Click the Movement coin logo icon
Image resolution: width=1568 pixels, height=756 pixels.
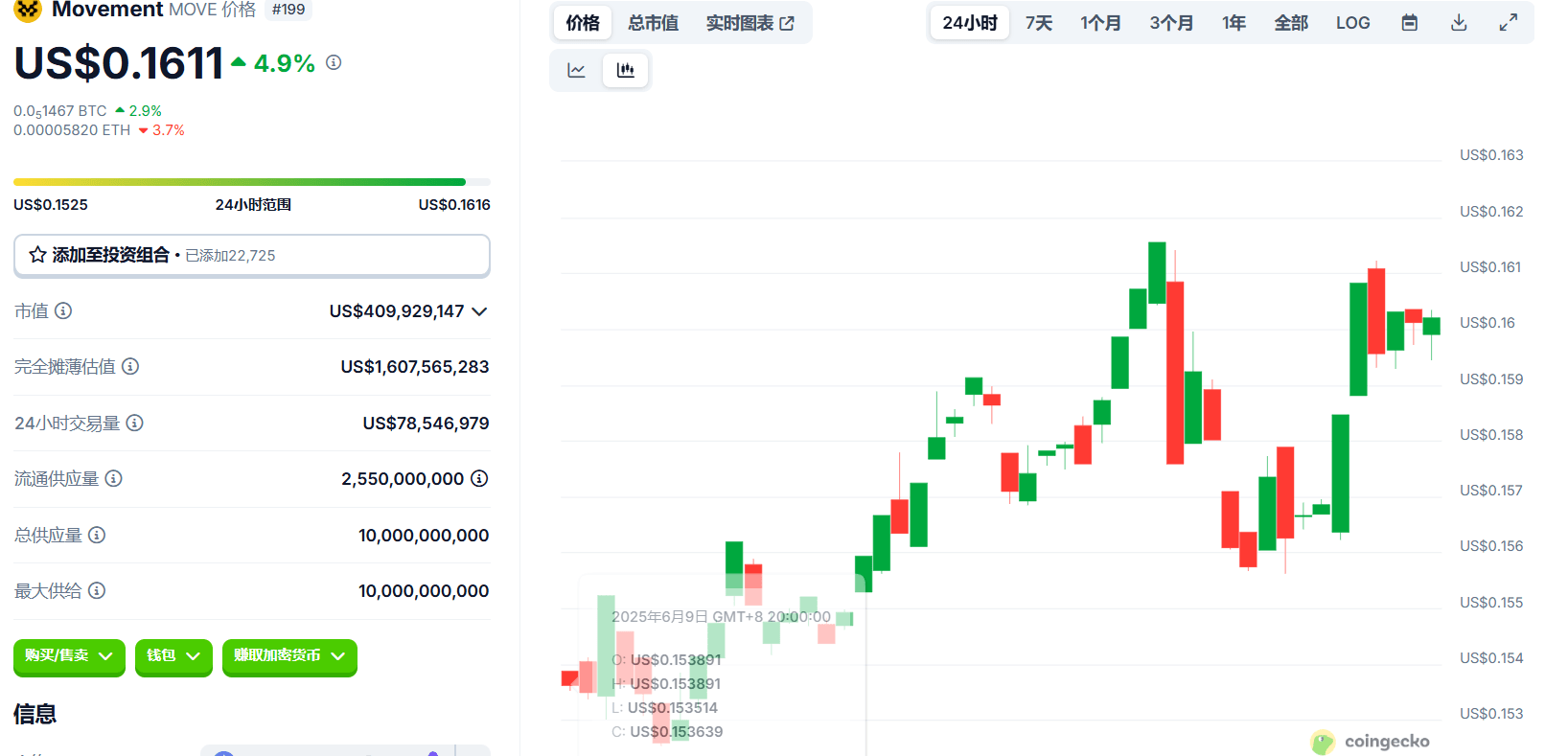coord(28,10)
